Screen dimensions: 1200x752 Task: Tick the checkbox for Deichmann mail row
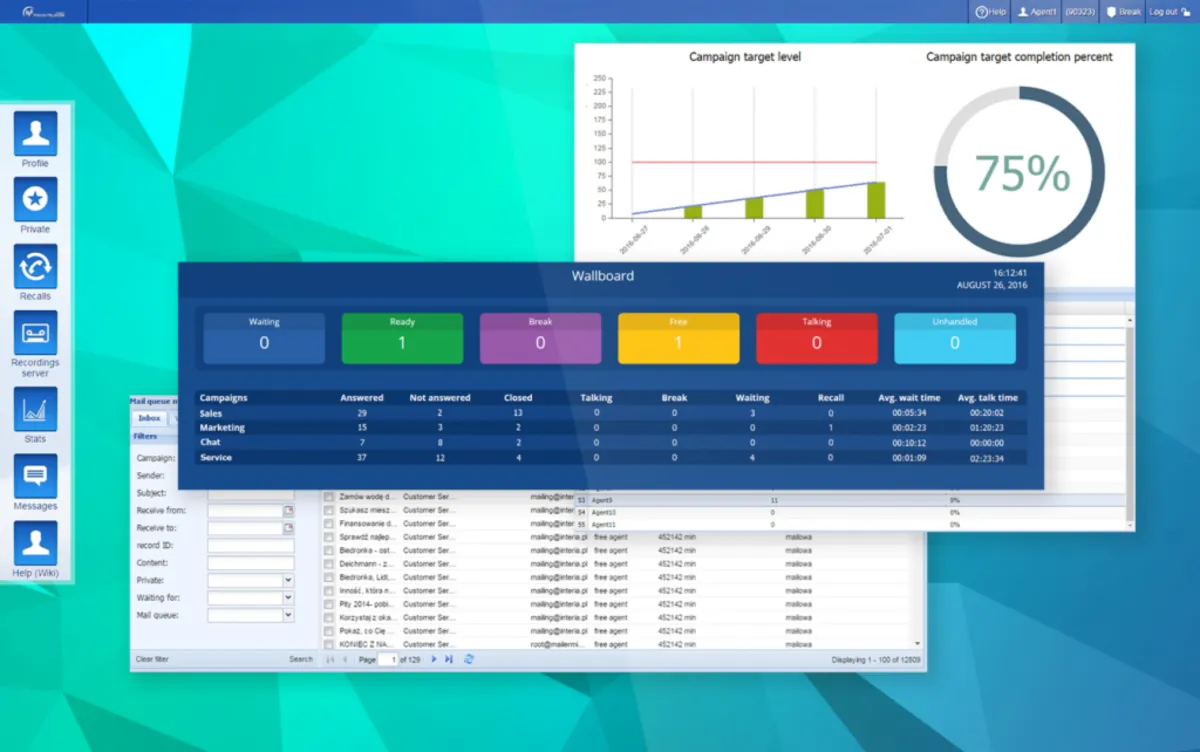pos(329,564)
